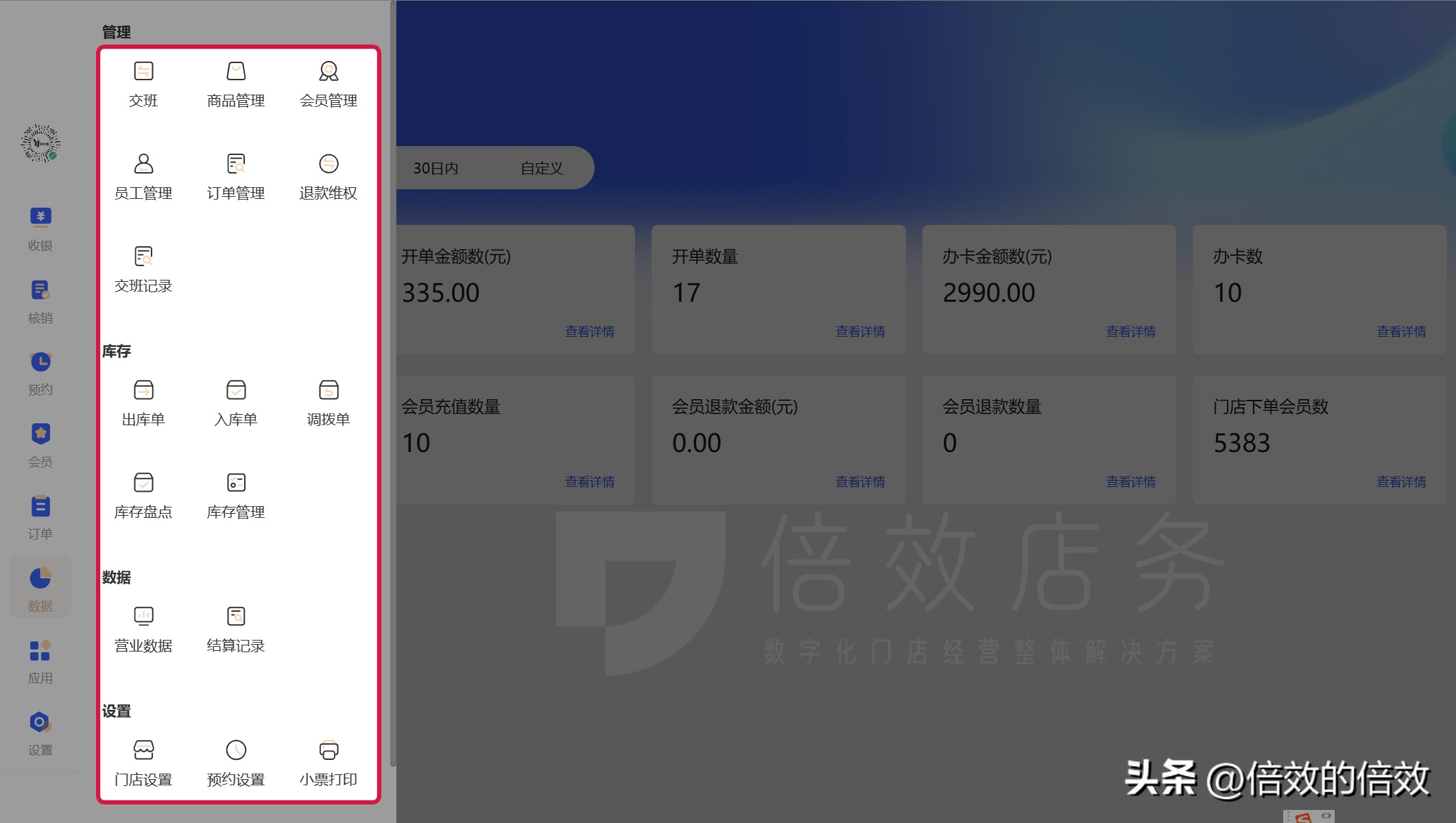Open 退款维权 (refund service)
The width and height of the screenshot is (1456, 823).
point(329,176)
